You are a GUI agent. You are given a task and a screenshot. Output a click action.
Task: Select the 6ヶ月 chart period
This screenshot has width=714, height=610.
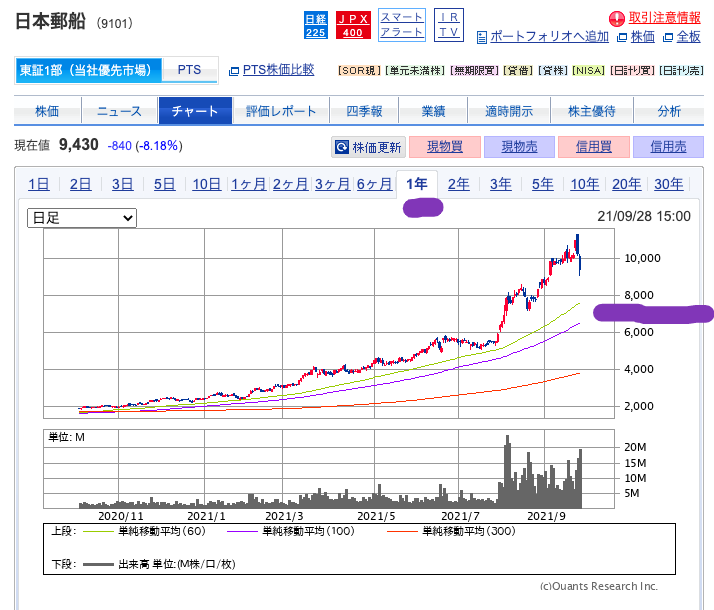(375, 184)
